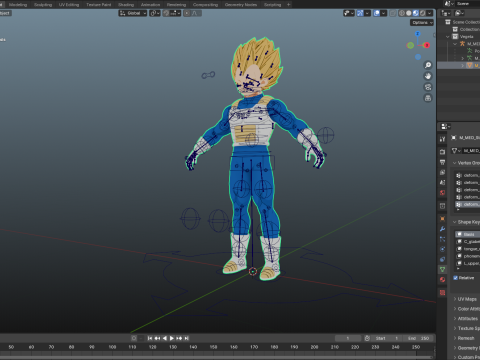Toggle use preview range clock icon
This screenshot has width=480, height=360.
367,338
